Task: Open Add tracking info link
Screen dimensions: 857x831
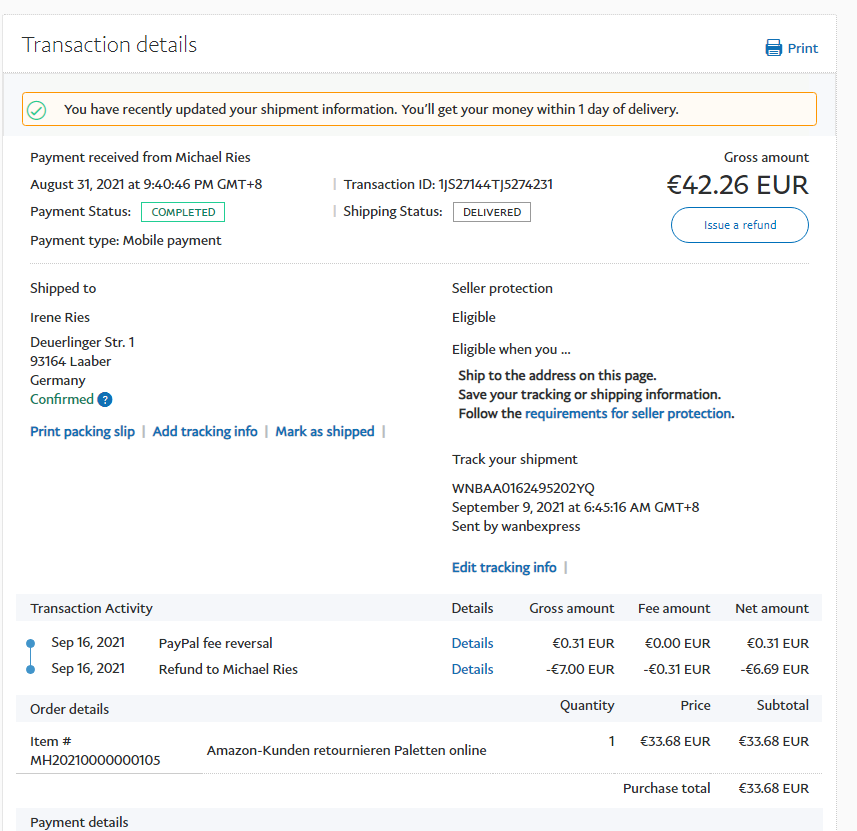Action: (205, 432)
